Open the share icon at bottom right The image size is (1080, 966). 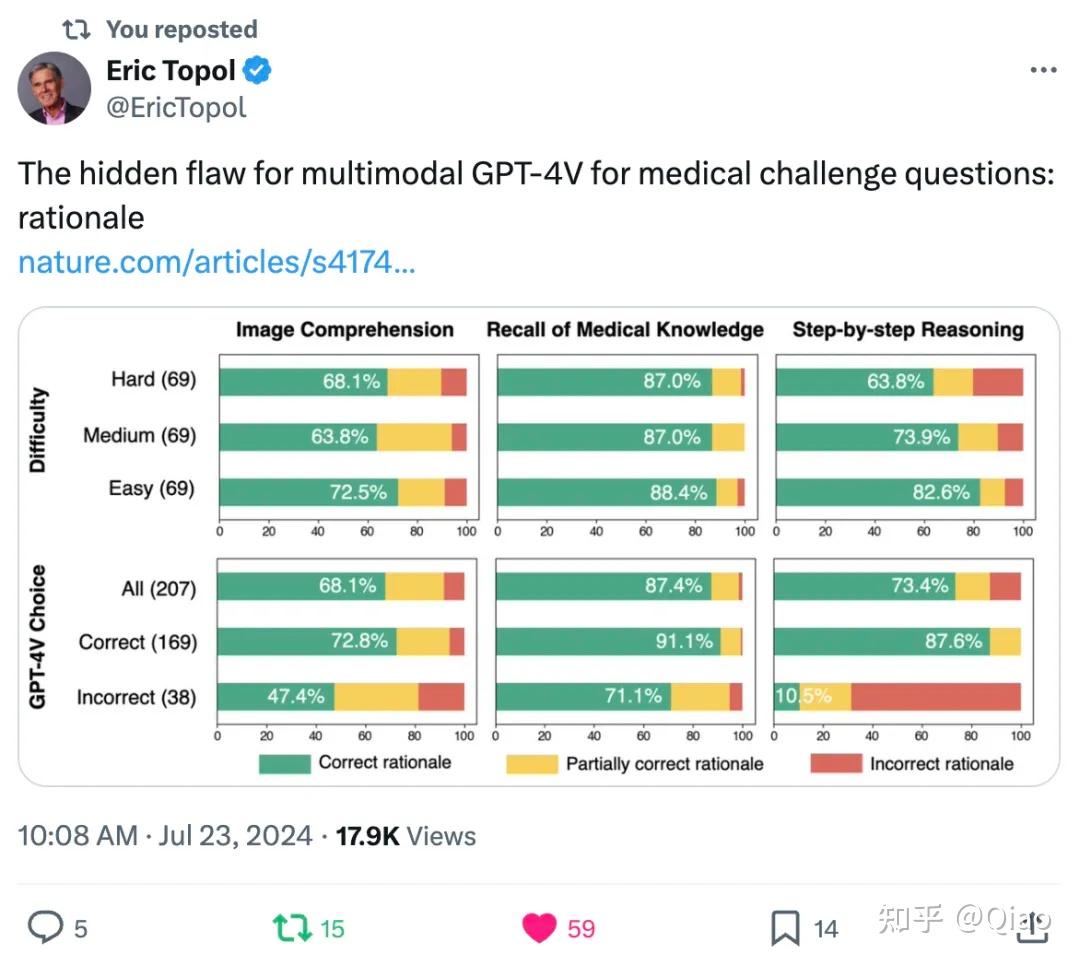point(1034,928)
